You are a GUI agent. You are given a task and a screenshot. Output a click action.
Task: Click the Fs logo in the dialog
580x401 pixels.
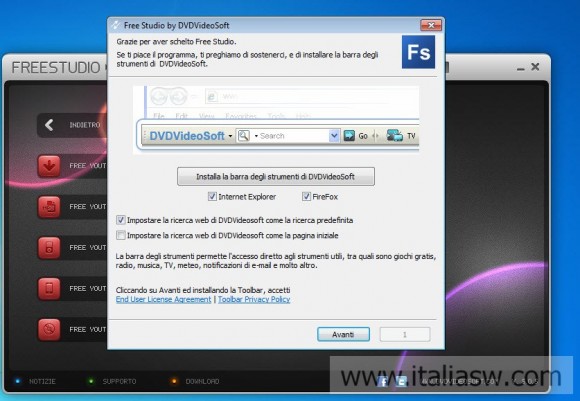[418, 52]
